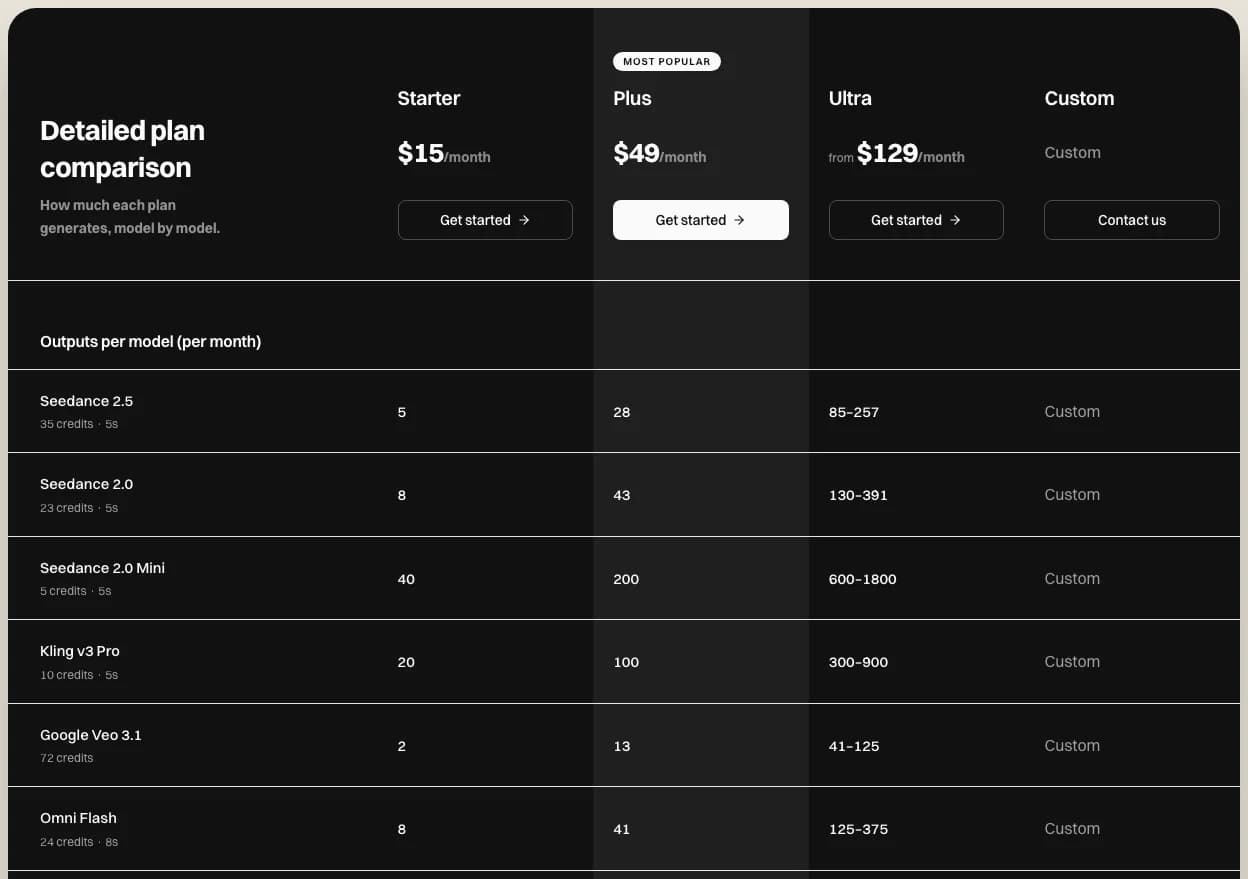This screenshot has height=879, width=1248.
Task: Click the 35 credits · 5s note
Action: point(79,424)
